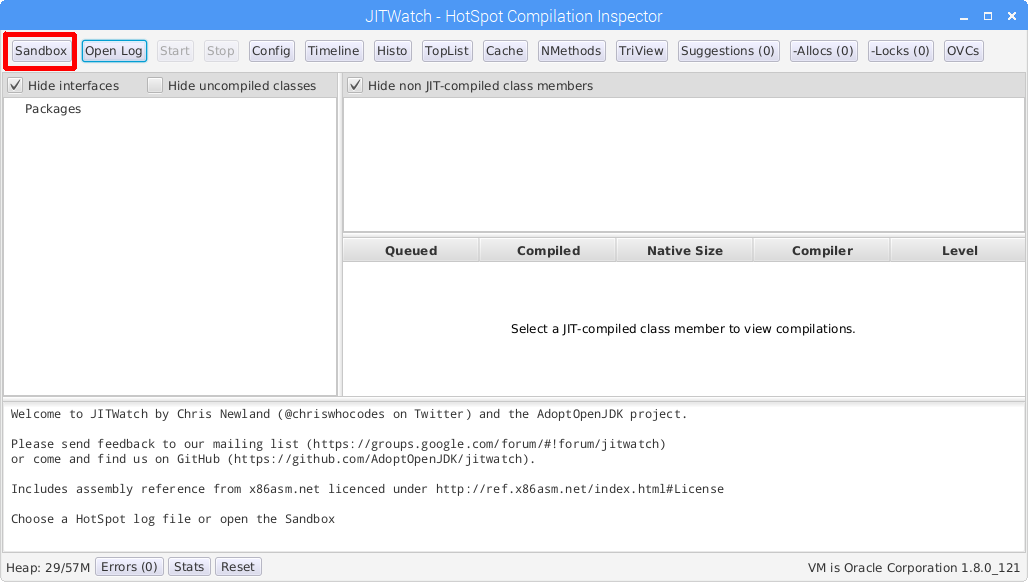The width and height of the screenshot is (1028, 582).
Task: Click the Native Size column header
Action: click(685, 250)
